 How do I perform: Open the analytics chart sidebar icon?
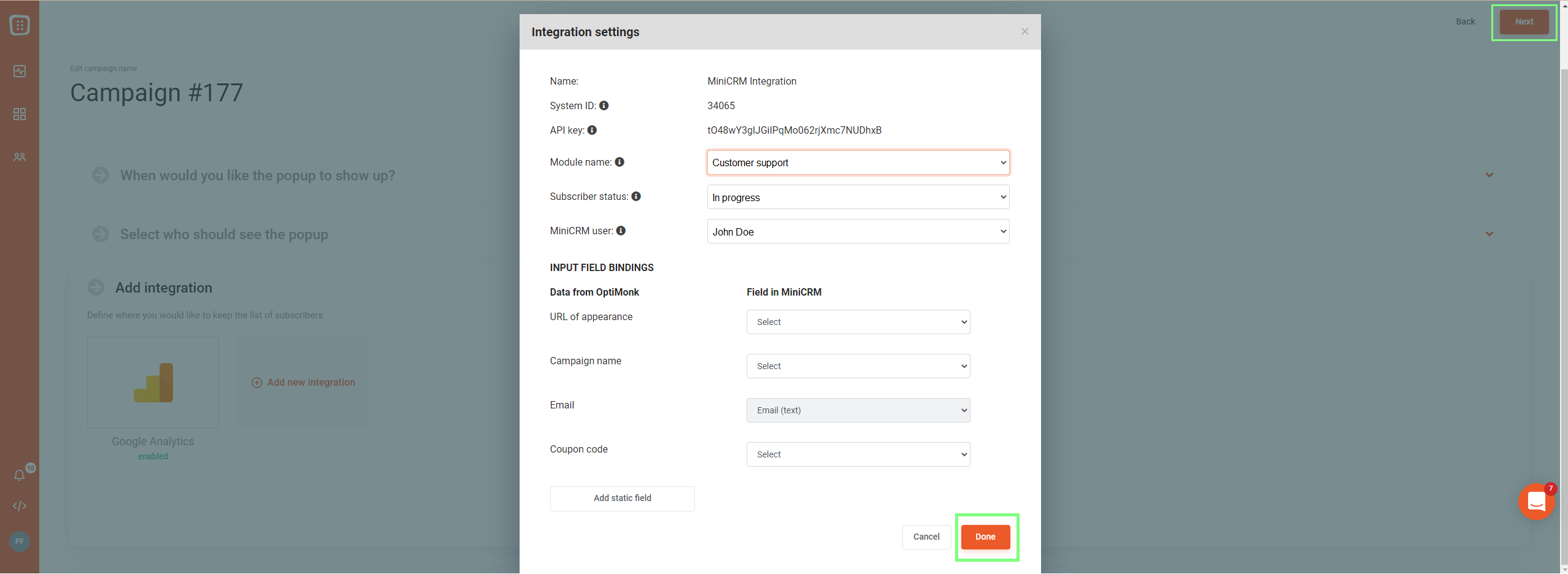point(20,71)
